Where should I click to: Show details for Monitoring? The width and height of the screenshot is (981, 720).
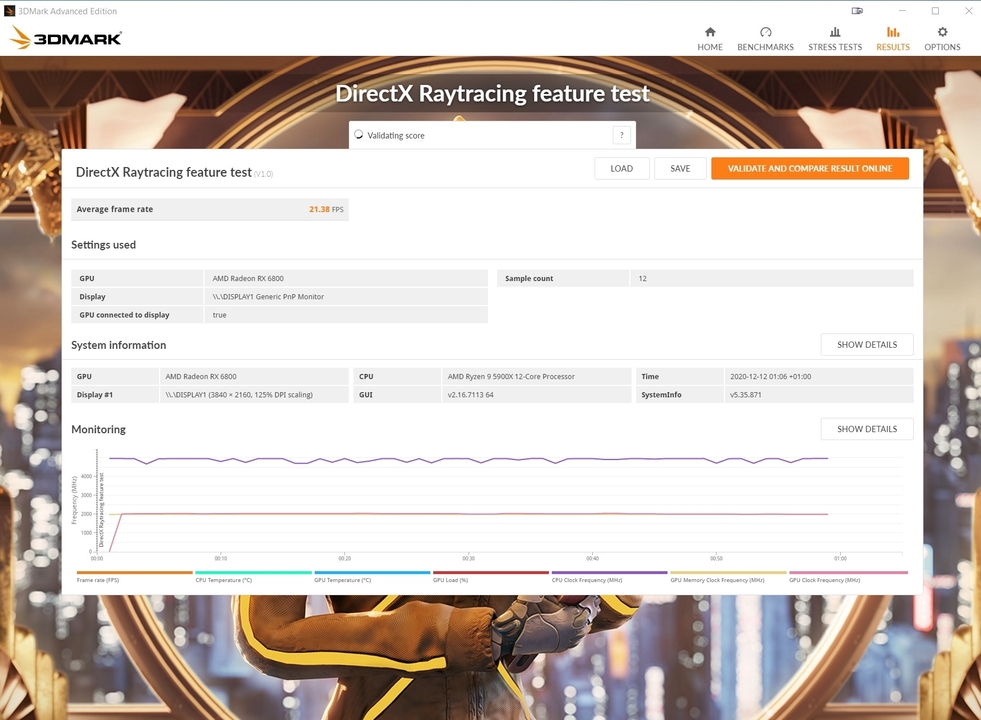click(x=867, y=429)
